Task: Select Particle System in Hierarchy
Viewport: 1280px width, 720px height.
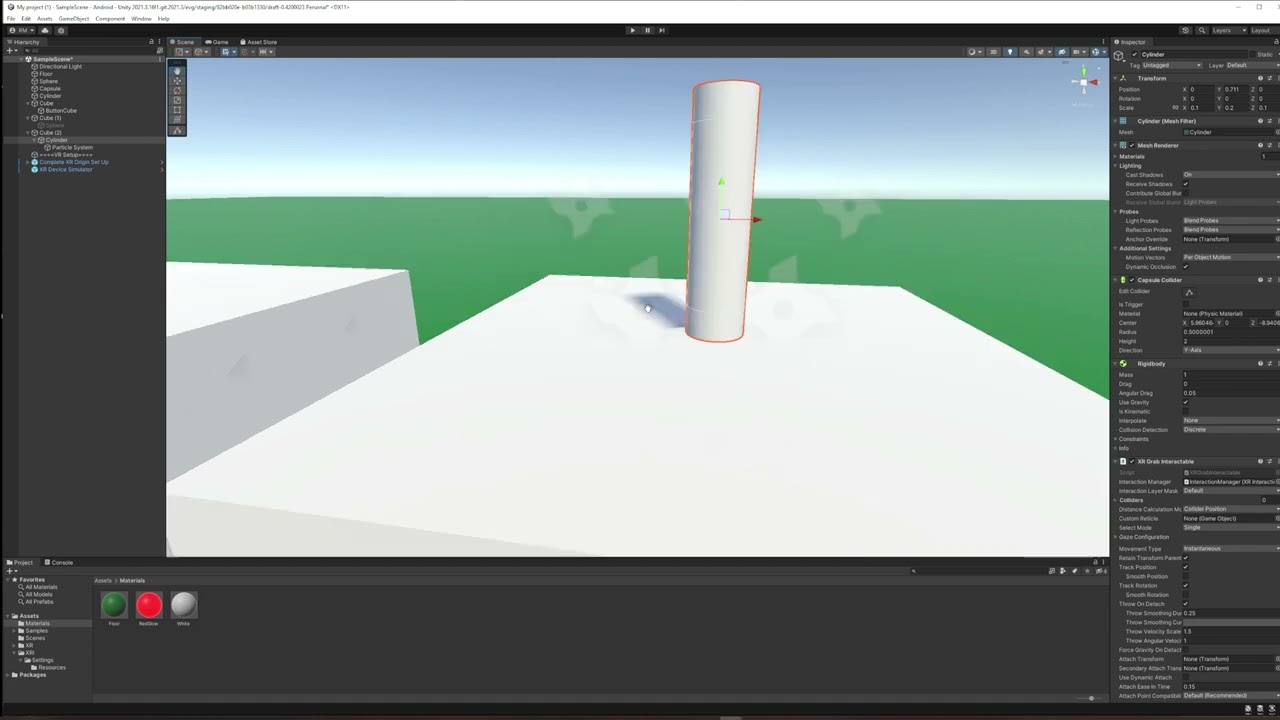Action: (71, 148)
